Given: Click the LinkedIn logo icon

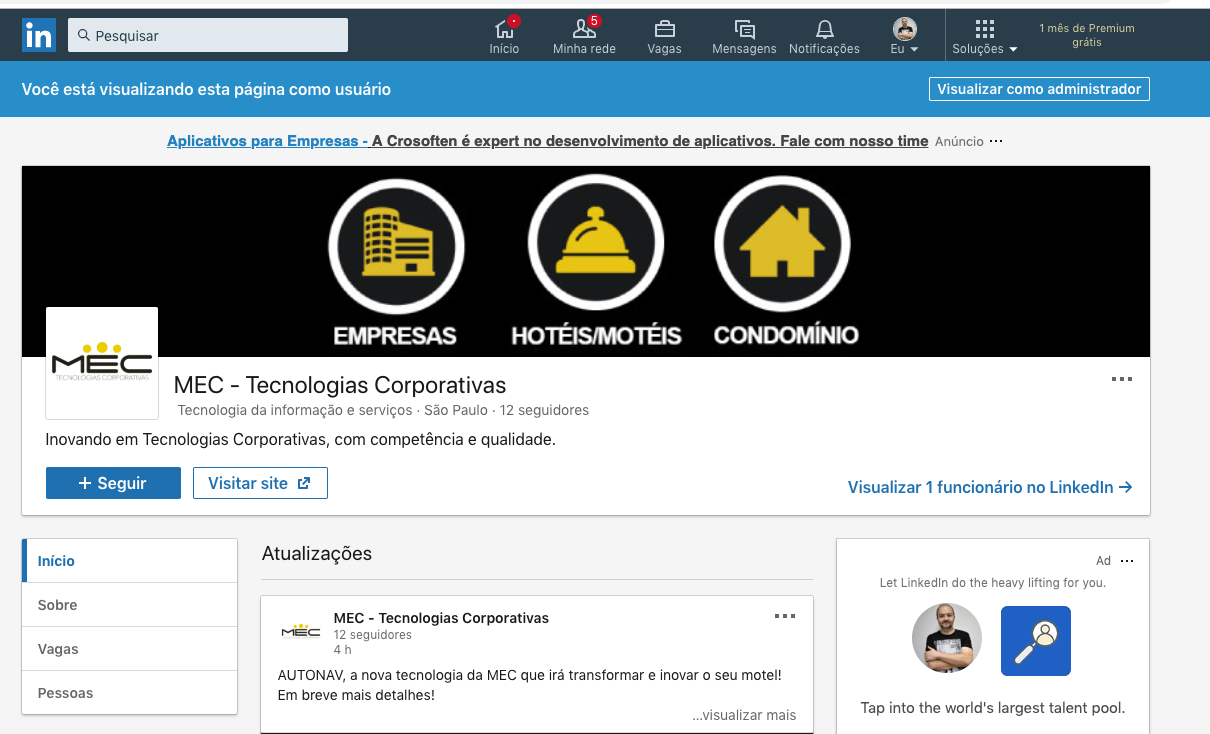Looking at the screenshot, I should (x=39, y=35).
